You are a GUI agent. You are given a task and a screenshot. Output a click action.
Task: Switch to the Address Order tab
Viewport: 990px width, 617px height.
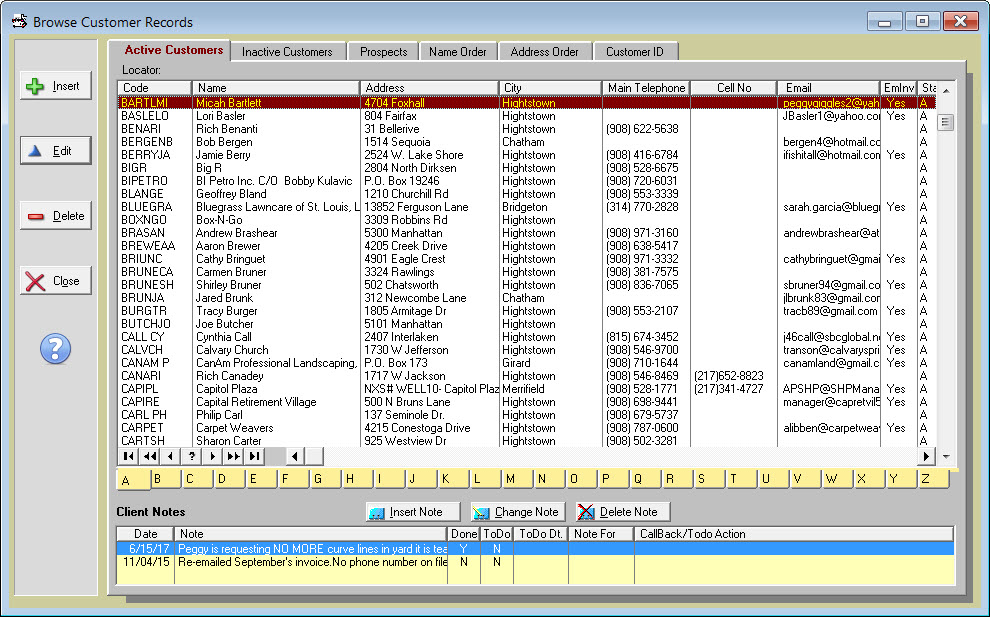click(544, 52)
